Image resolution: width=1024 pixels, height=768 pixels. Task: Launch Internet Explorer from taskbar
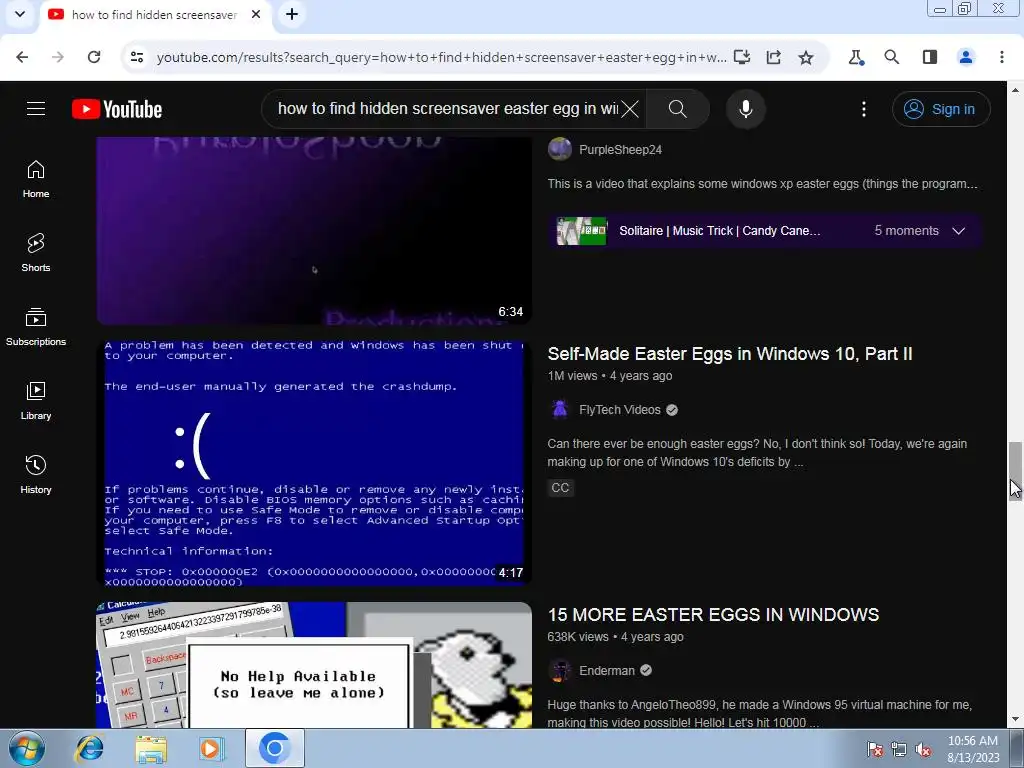pyautogui.click(x=89, y=748)
